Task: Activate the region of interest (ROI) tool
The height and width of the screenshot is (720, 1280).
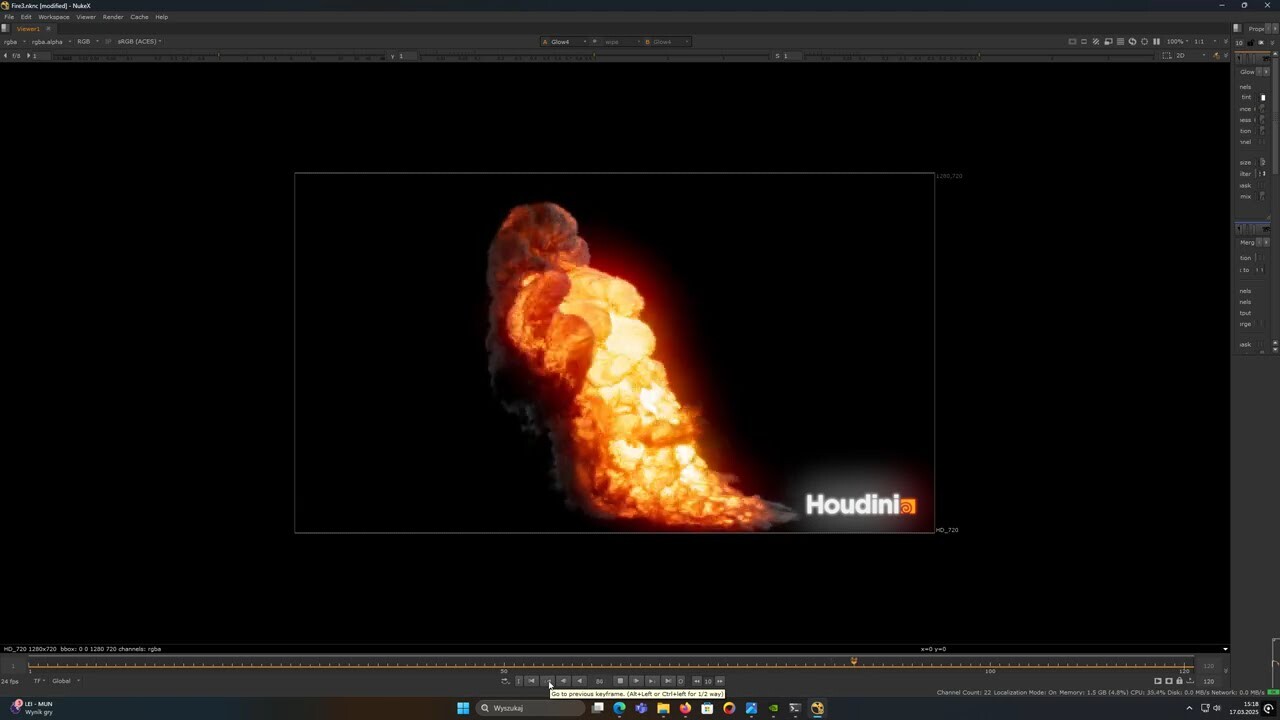Action: tap(1083, 41)
